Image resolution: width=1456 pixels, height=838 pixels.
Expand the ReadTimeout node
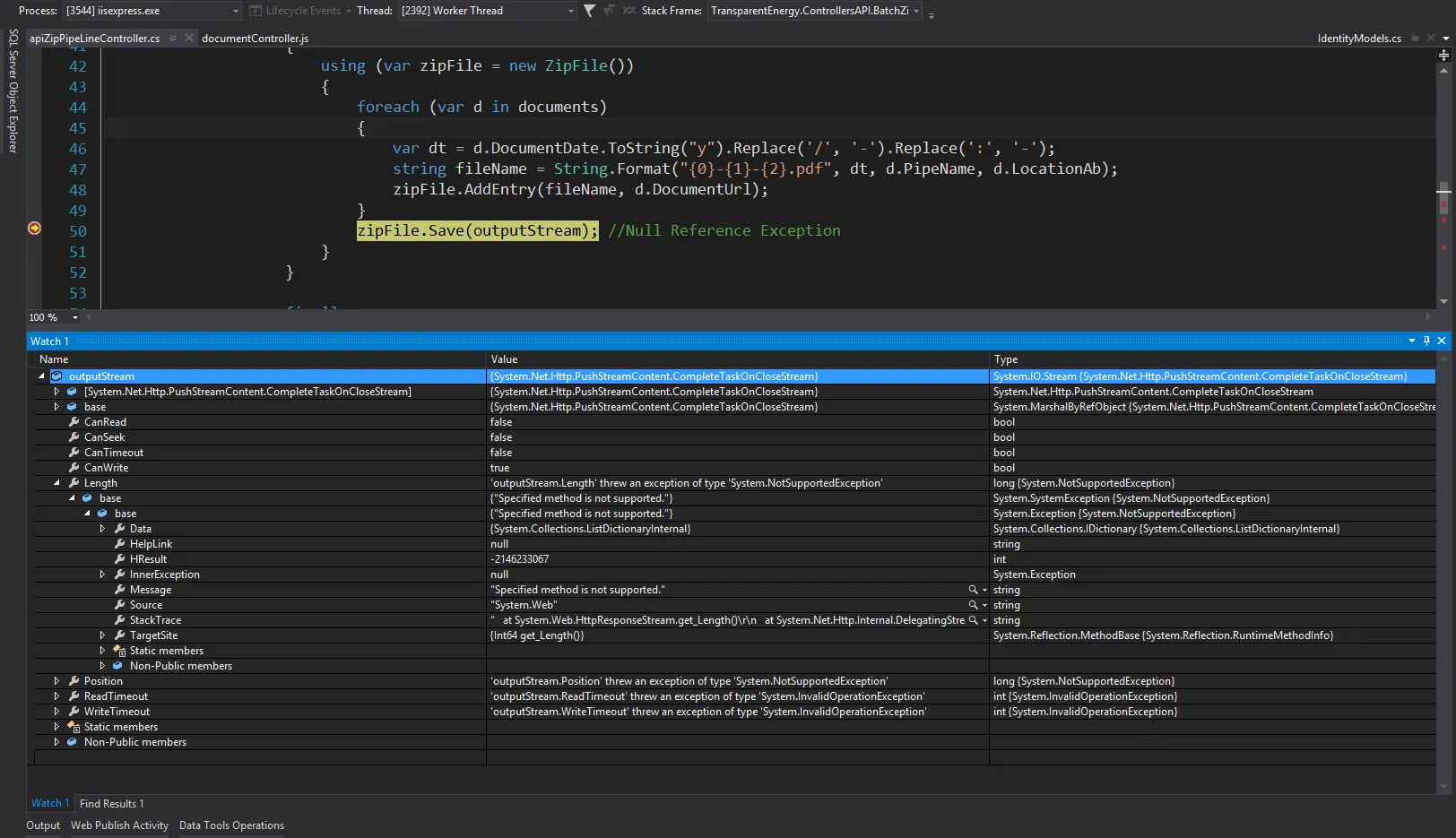(56, 696)
